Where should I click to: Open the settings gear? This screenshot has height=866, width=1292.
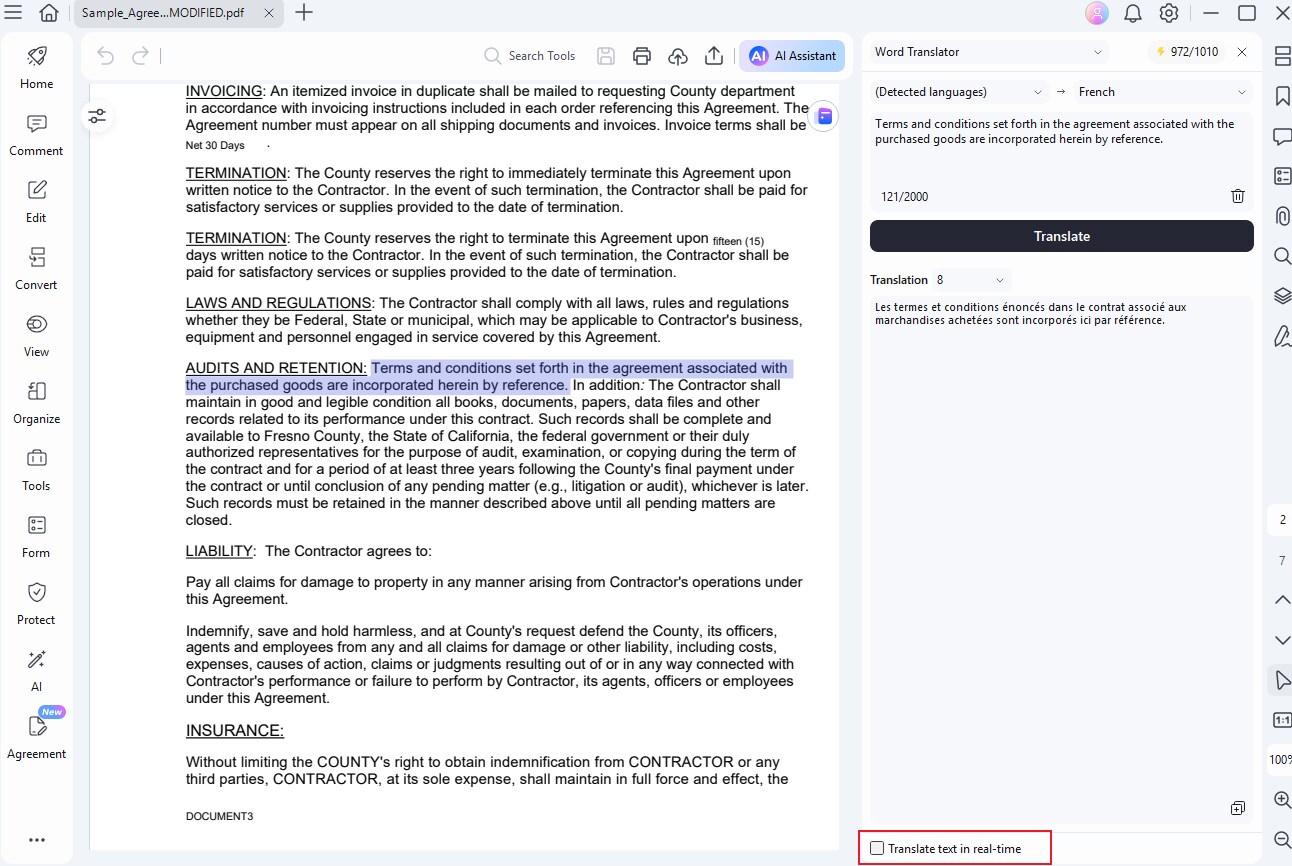click(x=1169, y=13)
